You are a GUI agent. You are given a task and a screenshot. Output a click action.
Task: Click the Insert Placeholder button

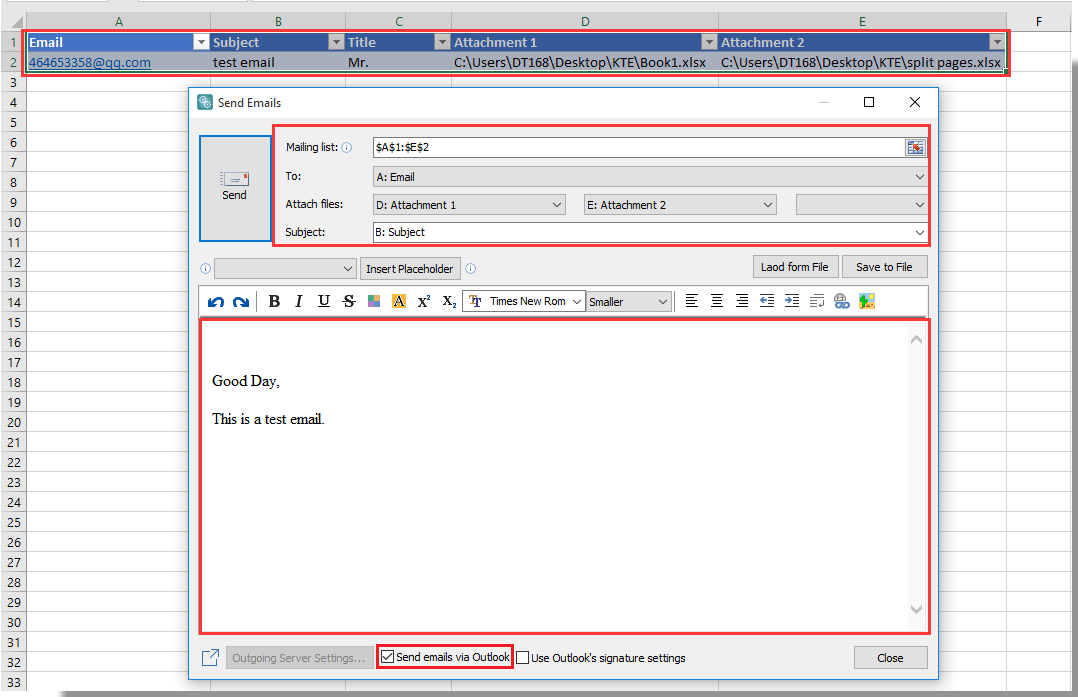pyautogui.click(x=410, y=268)
